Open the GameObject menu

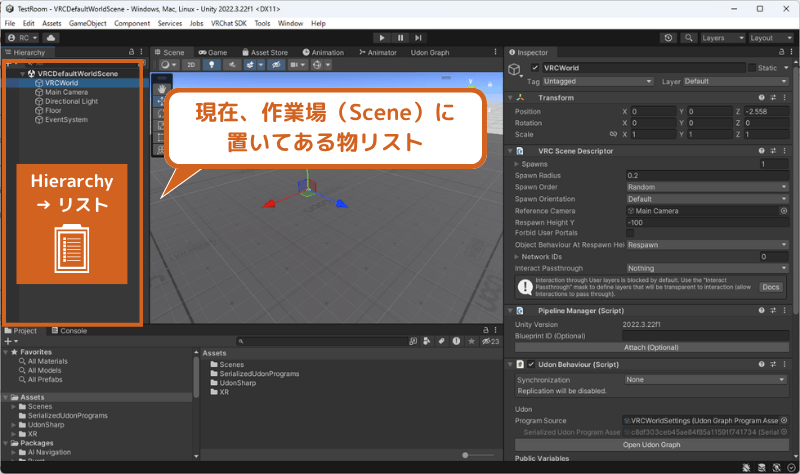coord(88,23)
